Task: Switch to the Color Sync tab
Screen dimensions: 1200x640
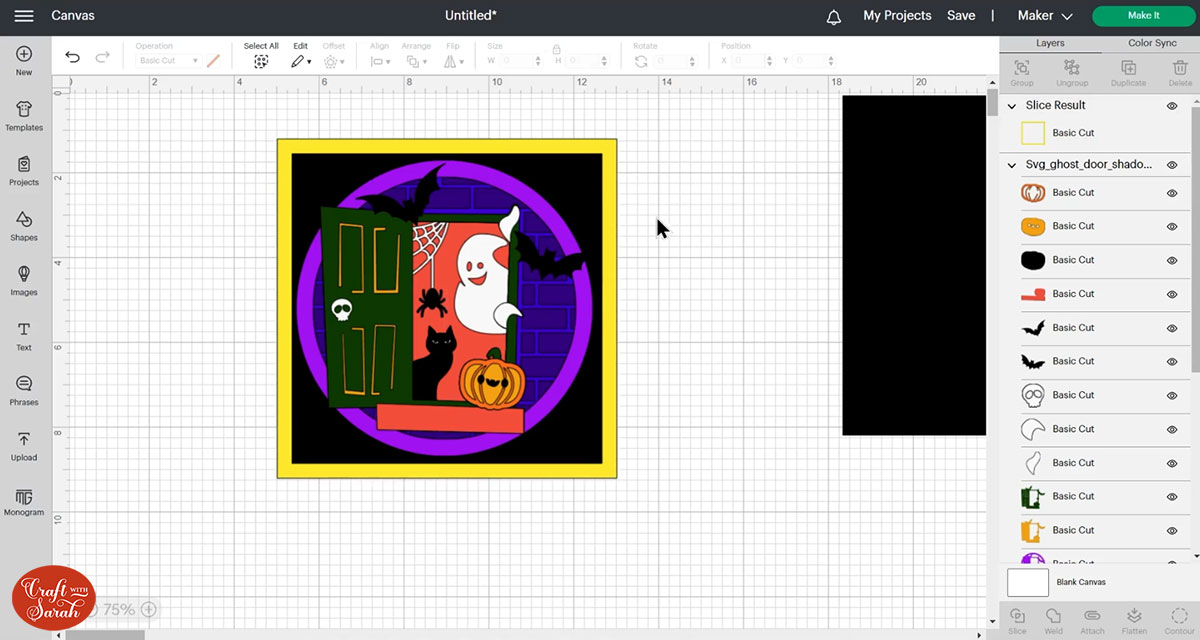Action: pyautogui.click(x=1152, y=43)
